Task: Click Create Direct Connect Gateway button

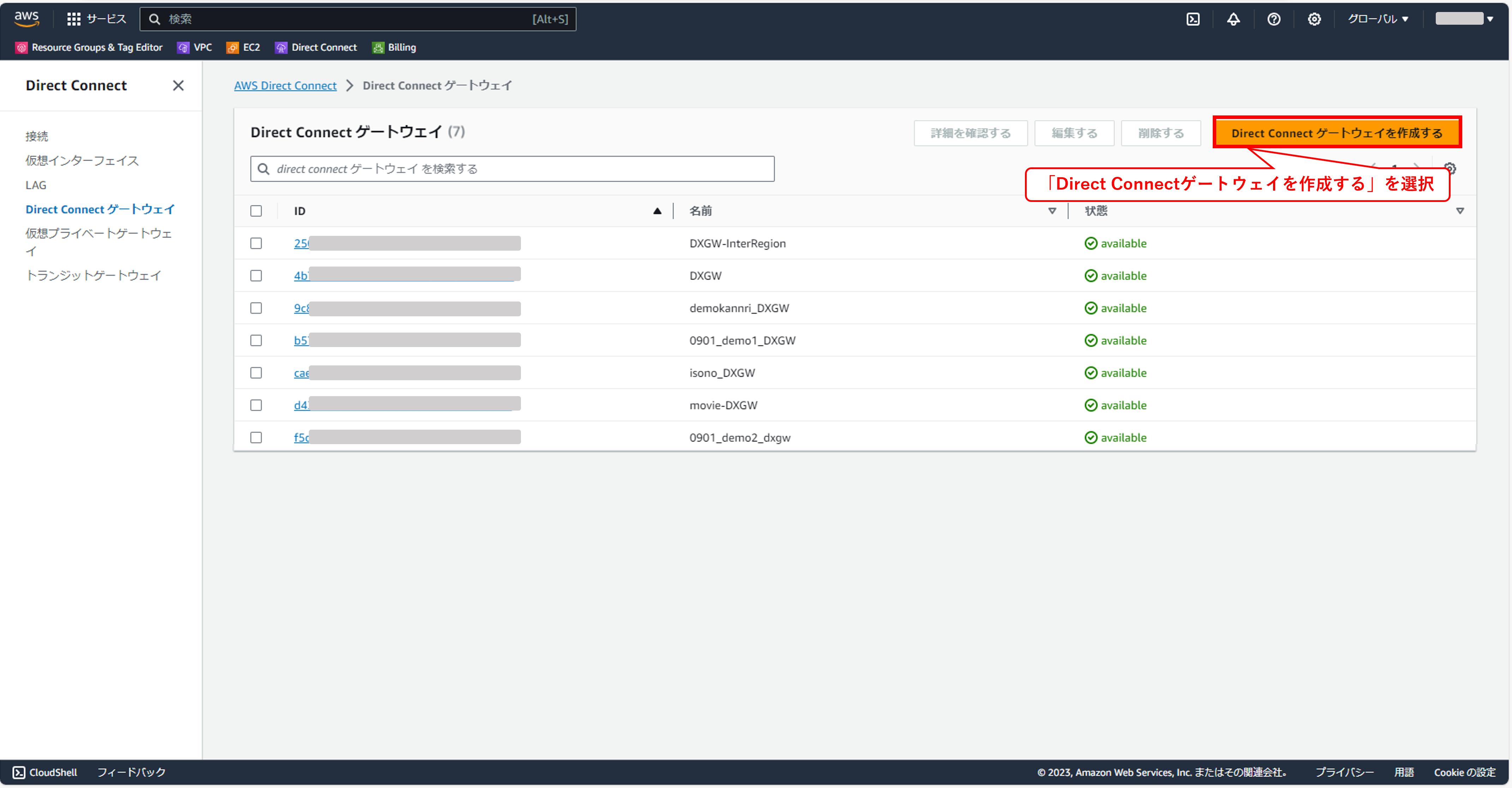Action: coord(1337,133)
